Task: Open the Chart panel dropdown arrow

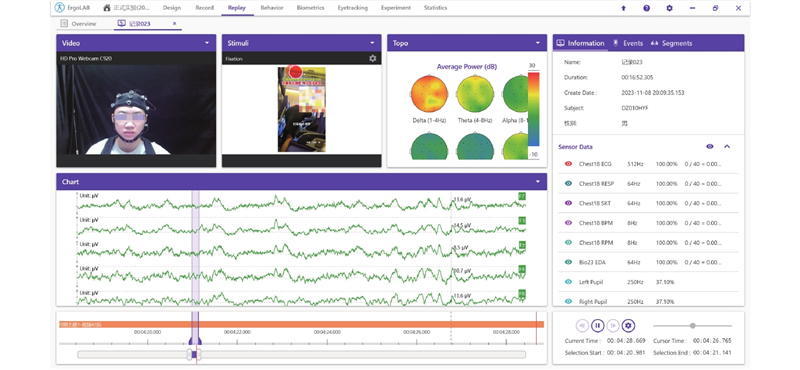Action: click(x=537, y=182)
